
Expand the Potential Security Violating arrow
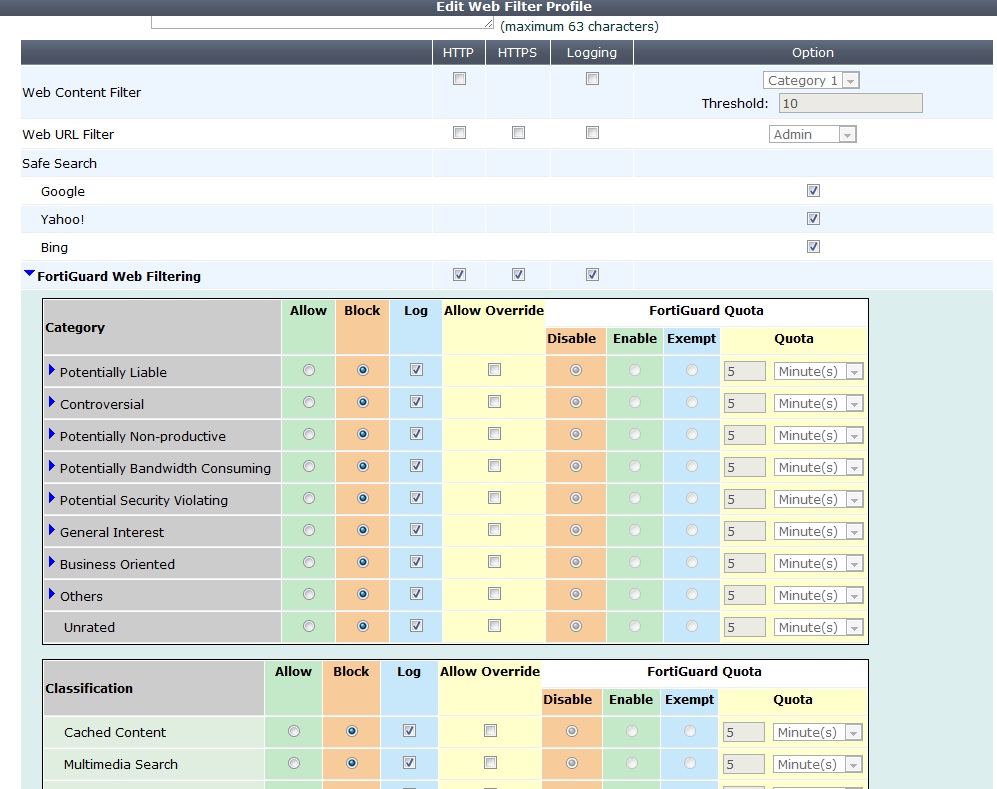click(52, 499)
